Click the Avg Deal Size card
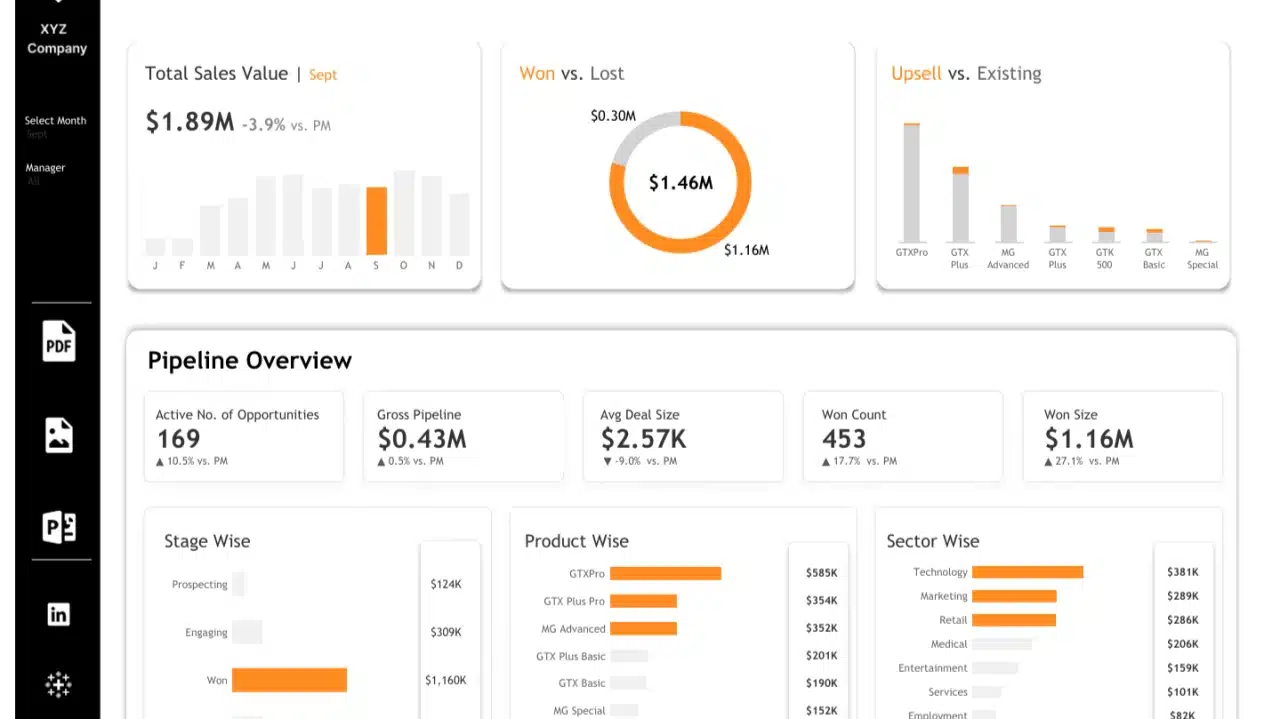 click(683, 437)
